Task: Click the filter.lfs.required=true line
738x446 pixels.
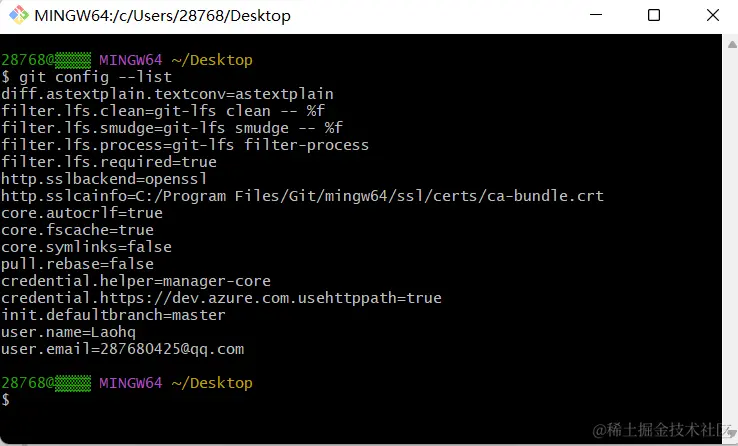Action: pos(109,162)
